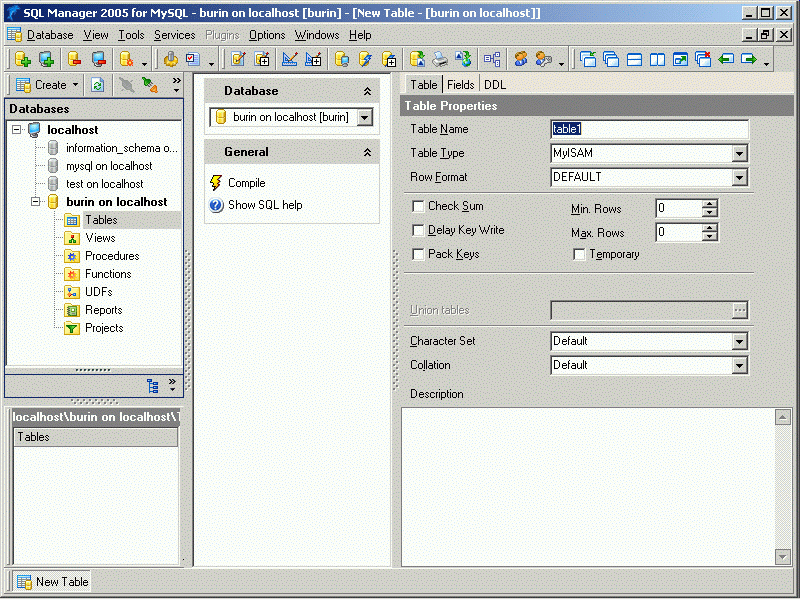Open new Query Builder icon with plus

click(313, 59)
